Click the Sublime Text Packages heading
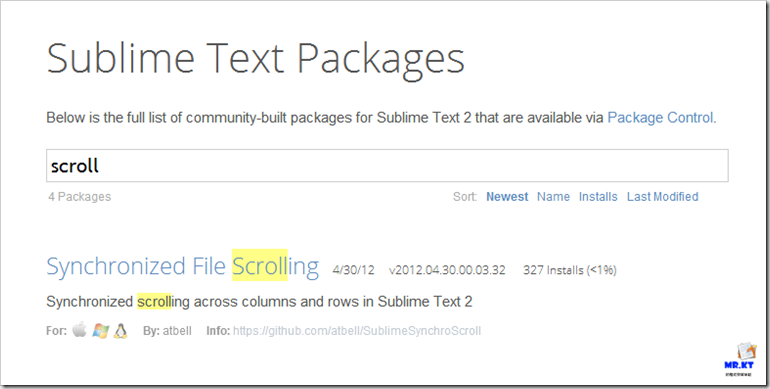This screenshot has width=770, height=389. pyautogui.click(x=255, y=58)
